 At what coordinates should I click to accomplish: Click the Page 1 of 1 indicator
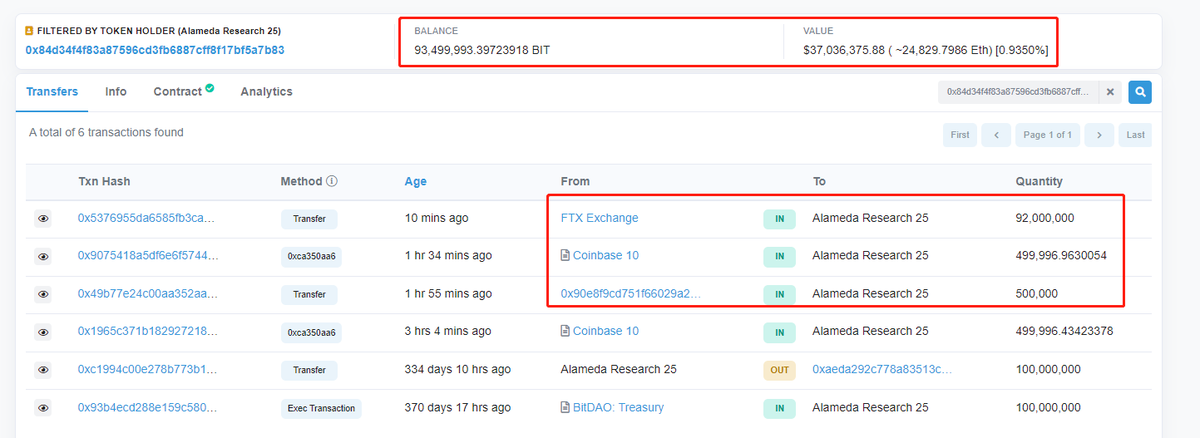click(x=1047, y=135)
